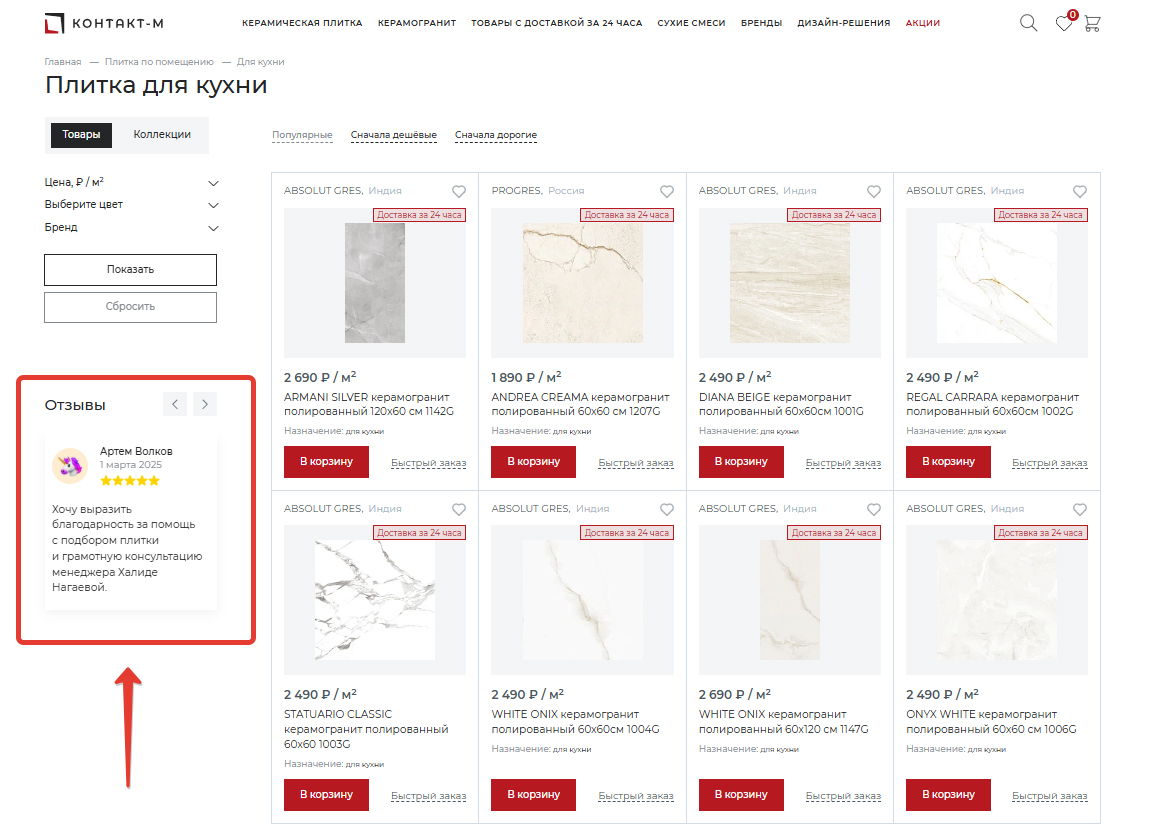Quick order REGAL CARRARA via Быстрый заказ
The height and width of the screenshot is (824, 1175).
pos(1050,463)
